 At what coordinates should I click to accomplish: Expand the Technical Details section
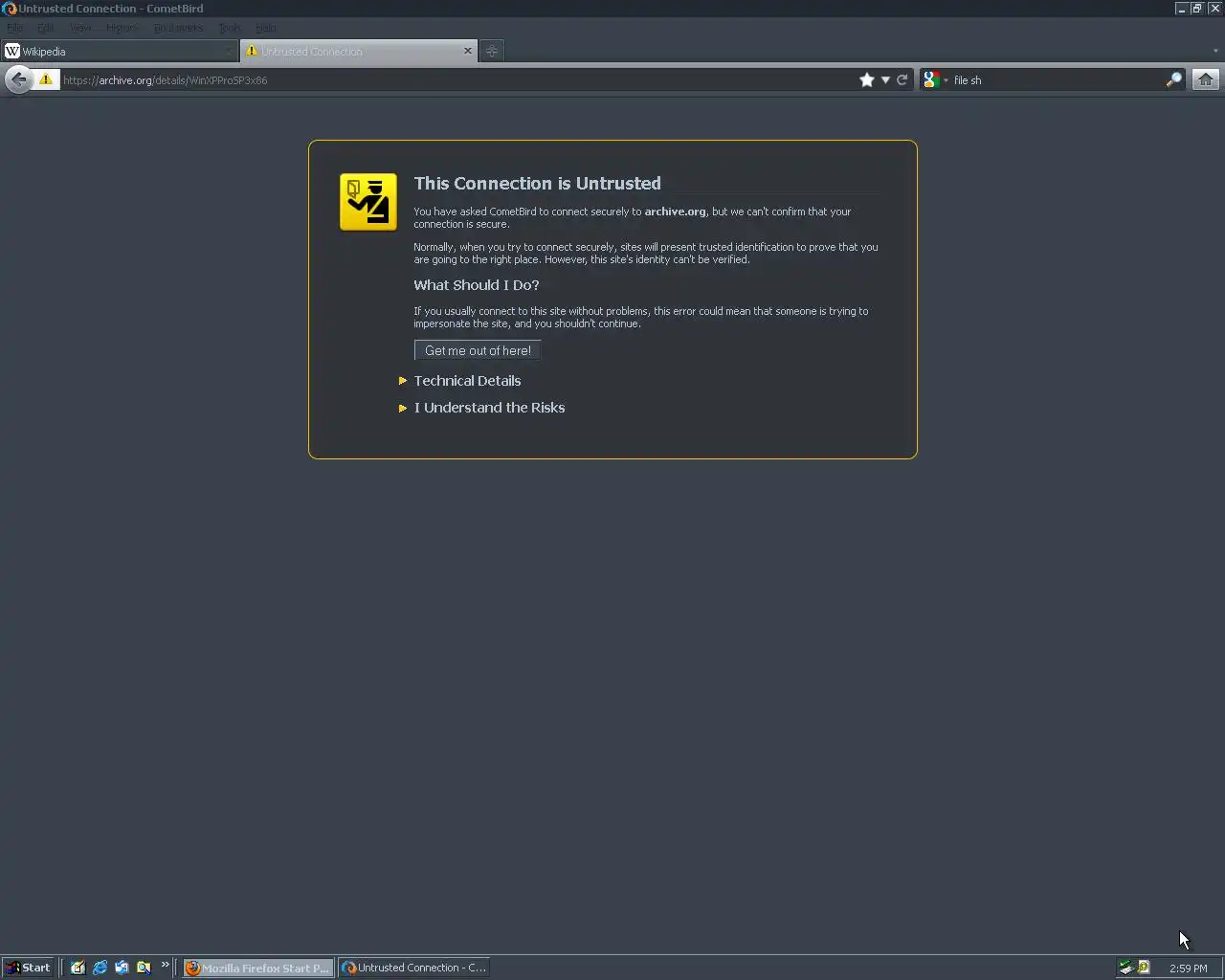click(x=467, y=381)
